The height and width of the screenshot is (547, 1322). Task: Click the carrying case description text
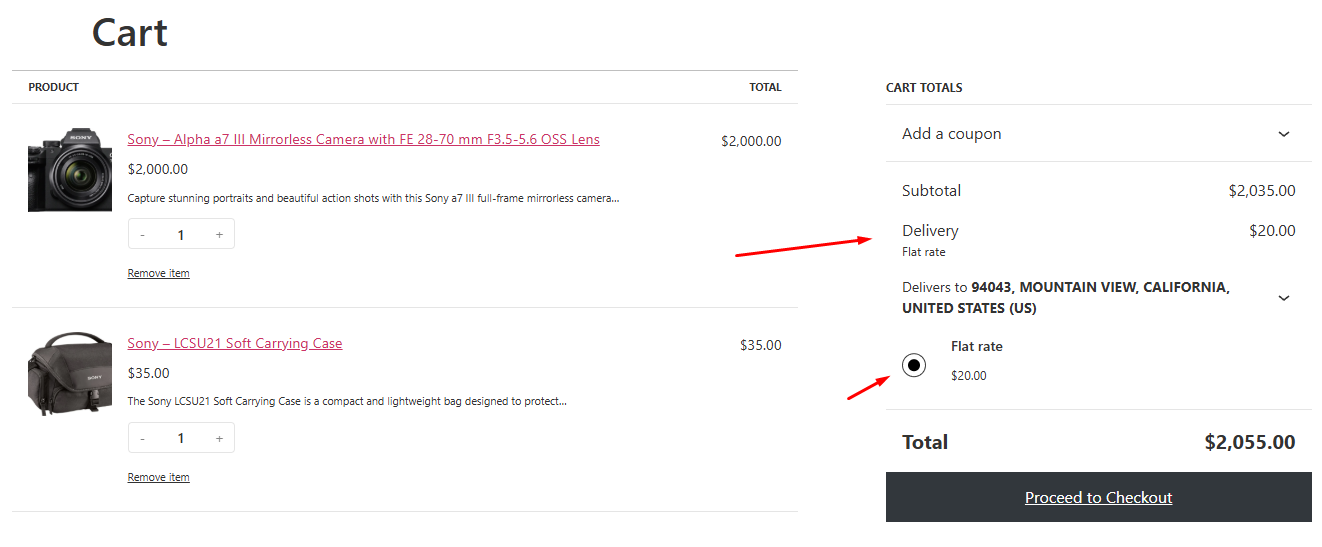pyautogui.click(x=347, y=401)
